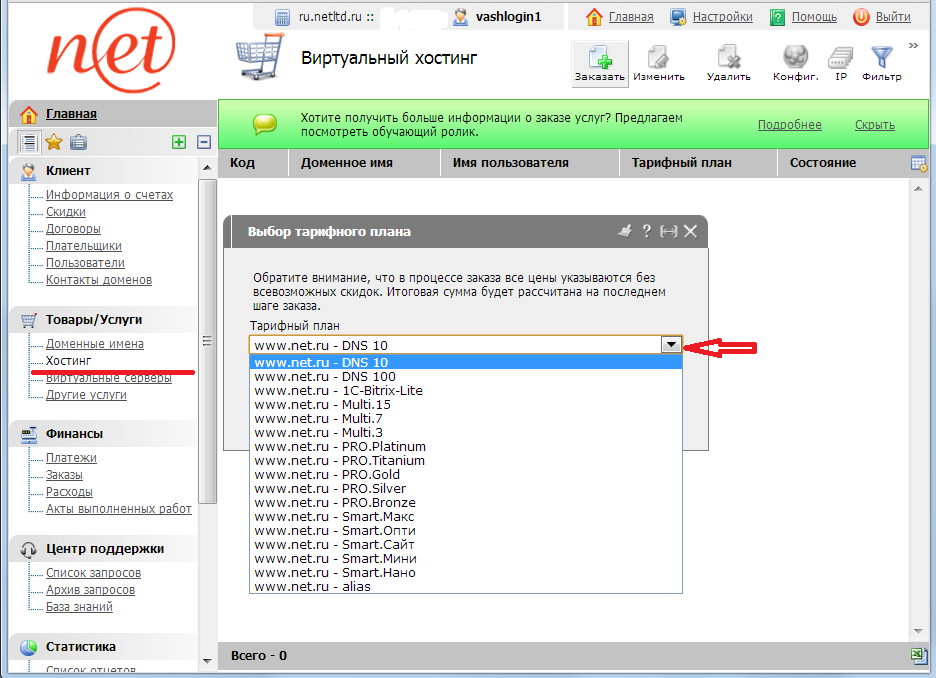
Task: Click the Изменить (Edit) toolbar icon
Action: (x=658, y=63)
